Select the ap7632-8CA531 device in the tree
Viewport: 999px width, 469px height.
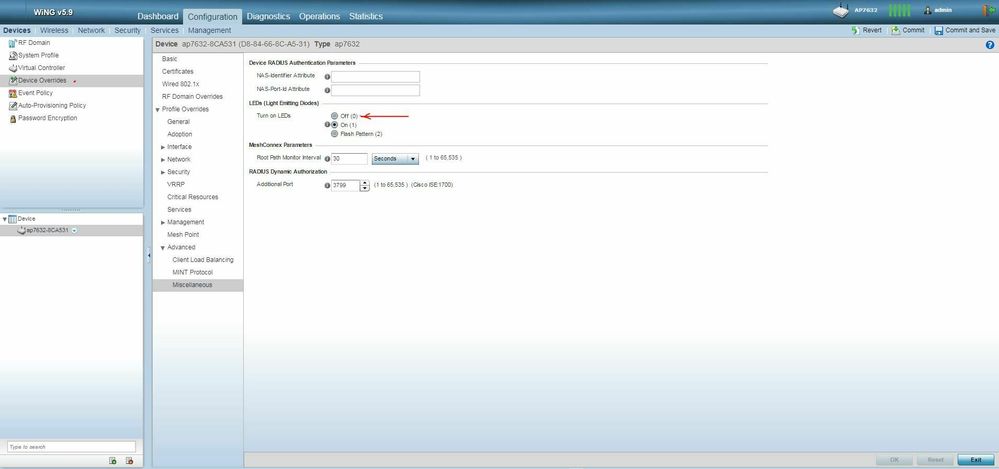pos(47,230)
